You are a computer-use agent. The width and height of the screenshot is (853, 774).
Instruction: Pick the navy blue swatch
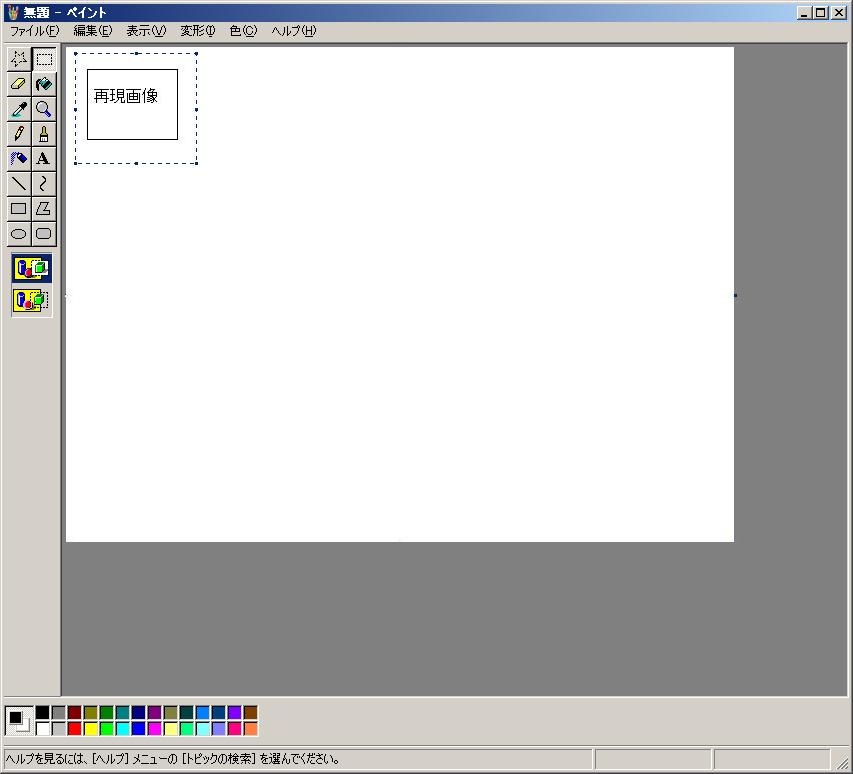139,713
